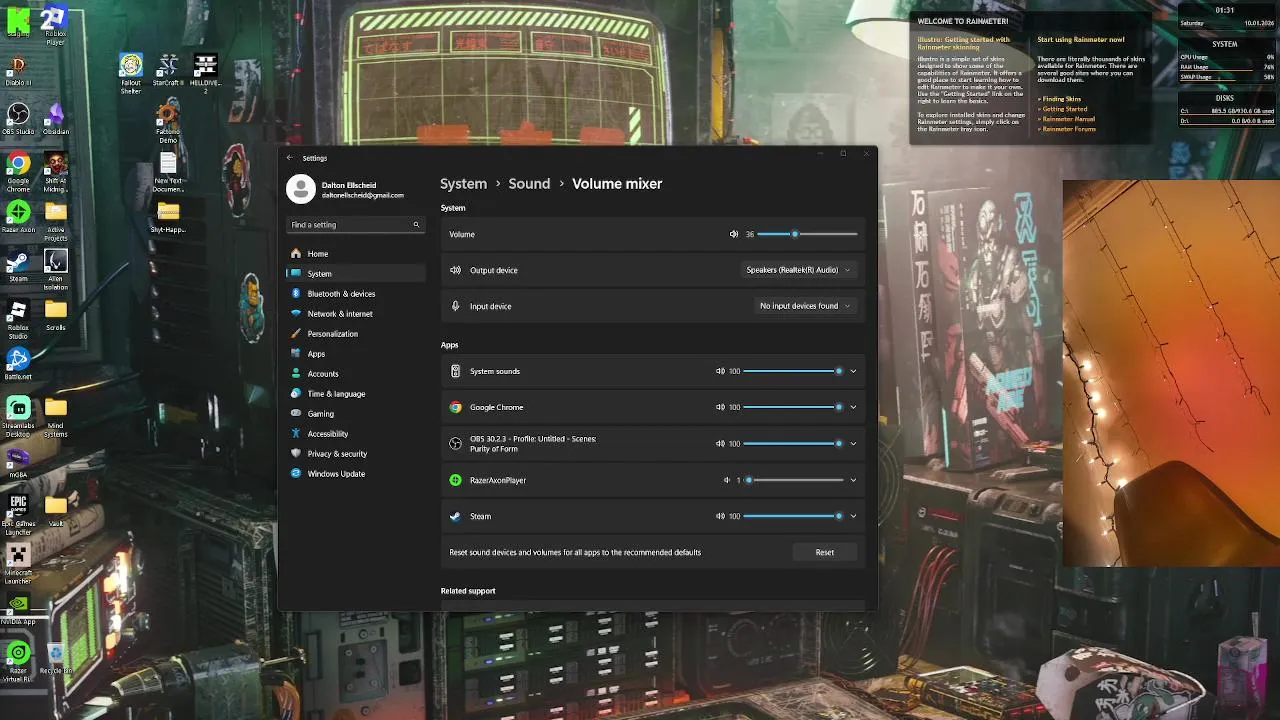Expand the Steam row chevron
The image size is (1280, 720).
853,516
